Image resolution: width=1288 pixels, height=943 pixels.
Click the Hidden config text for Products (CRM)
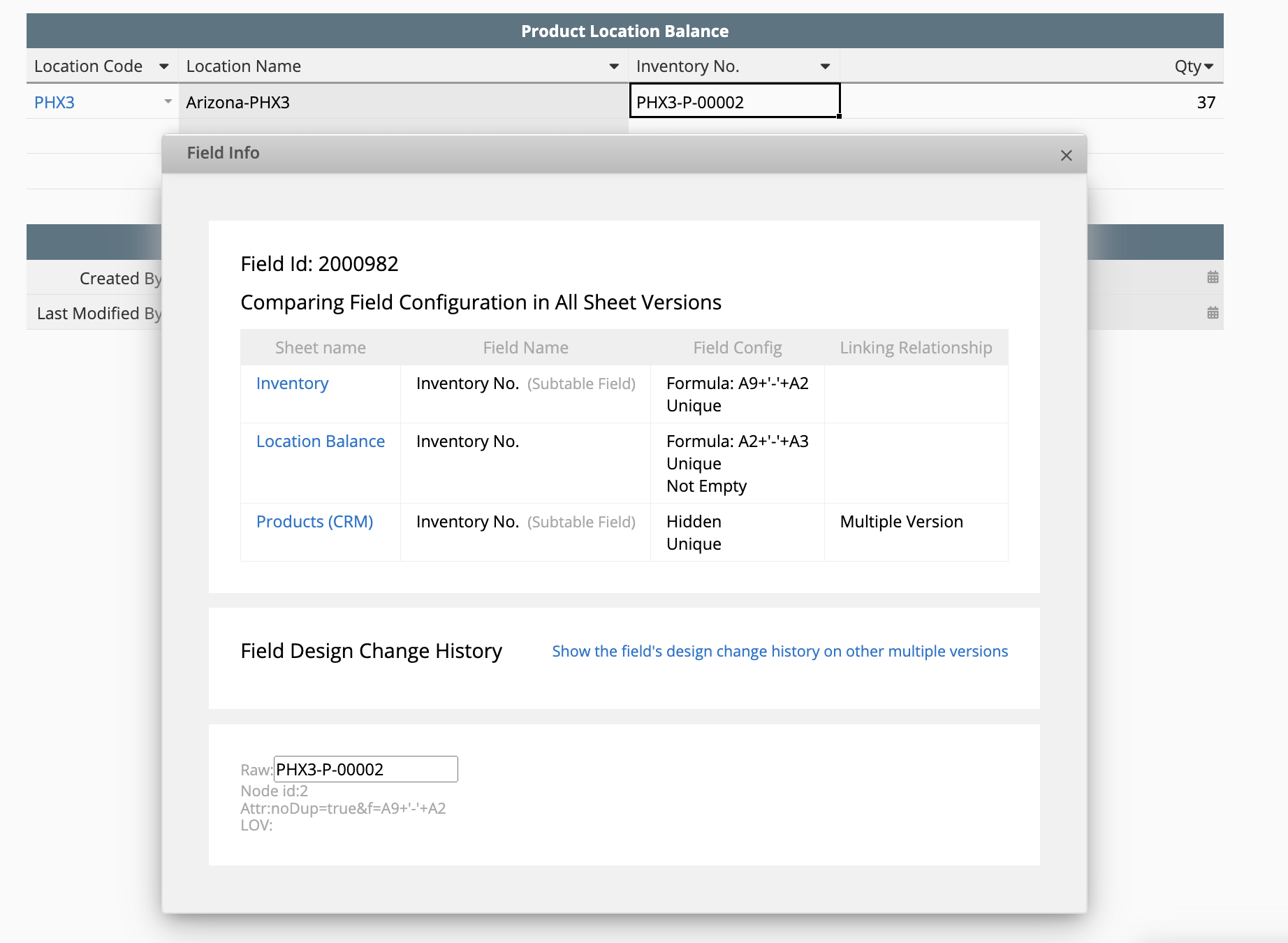(694, 522)
